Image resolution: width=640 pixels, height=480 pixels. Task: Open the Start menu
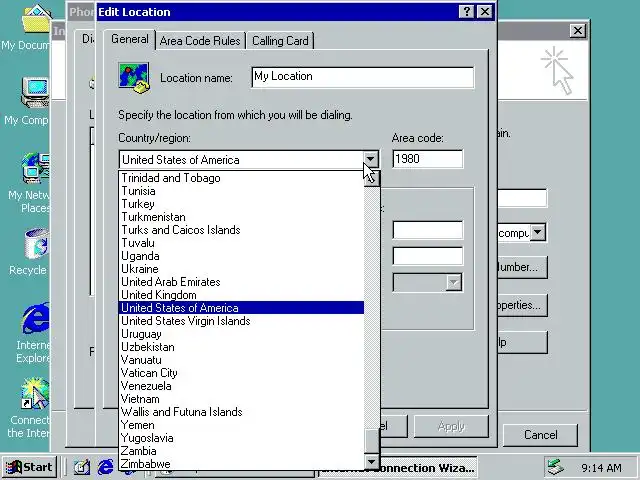pos(29,467)
